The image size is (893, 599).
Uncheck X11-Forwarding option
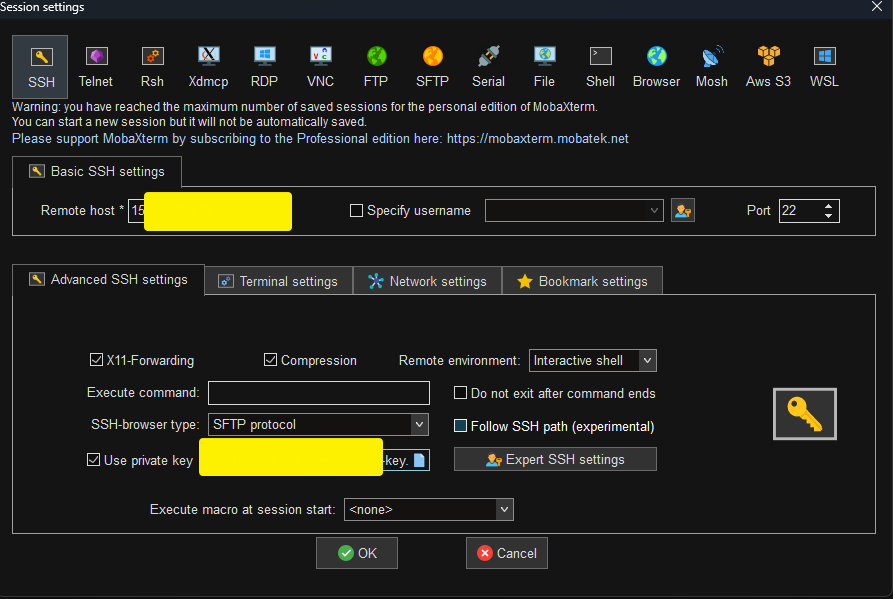96,360
